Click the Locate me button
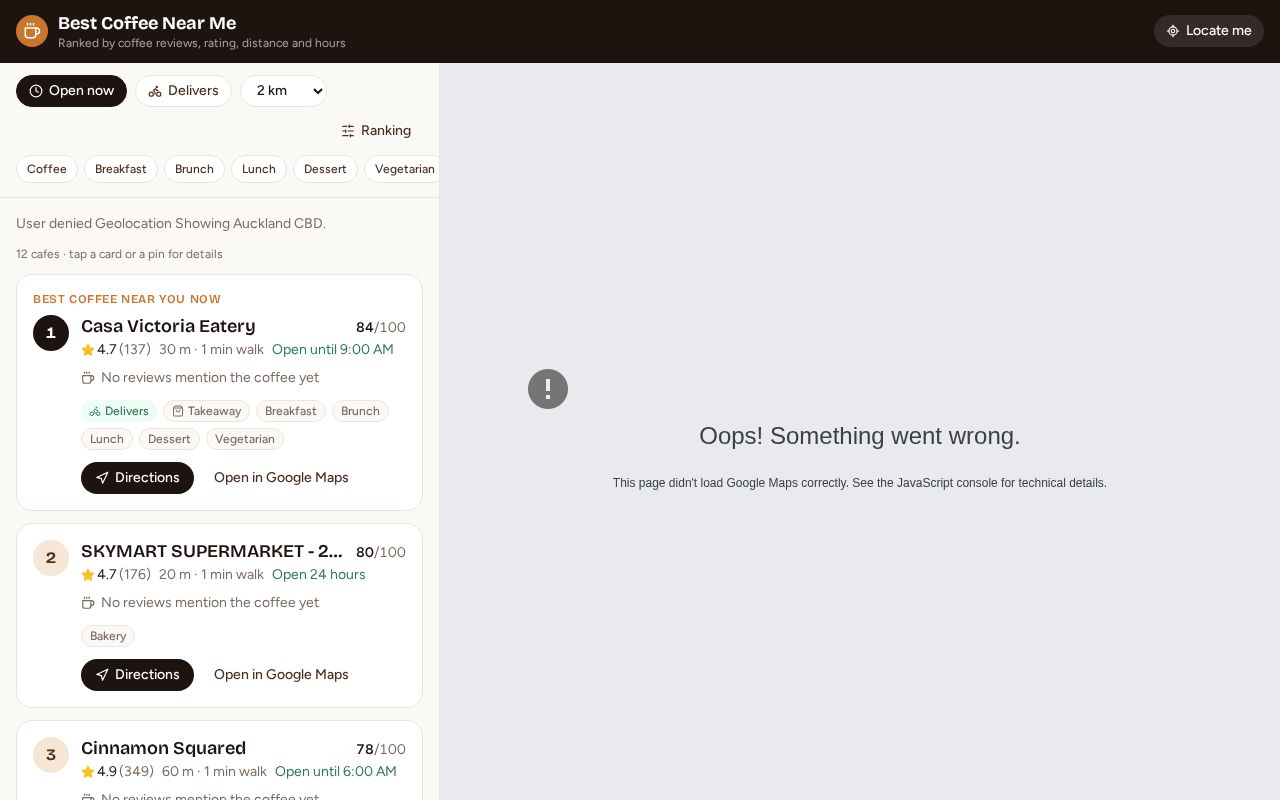This screenshot has height=800, width=1280. point(1209,31)
